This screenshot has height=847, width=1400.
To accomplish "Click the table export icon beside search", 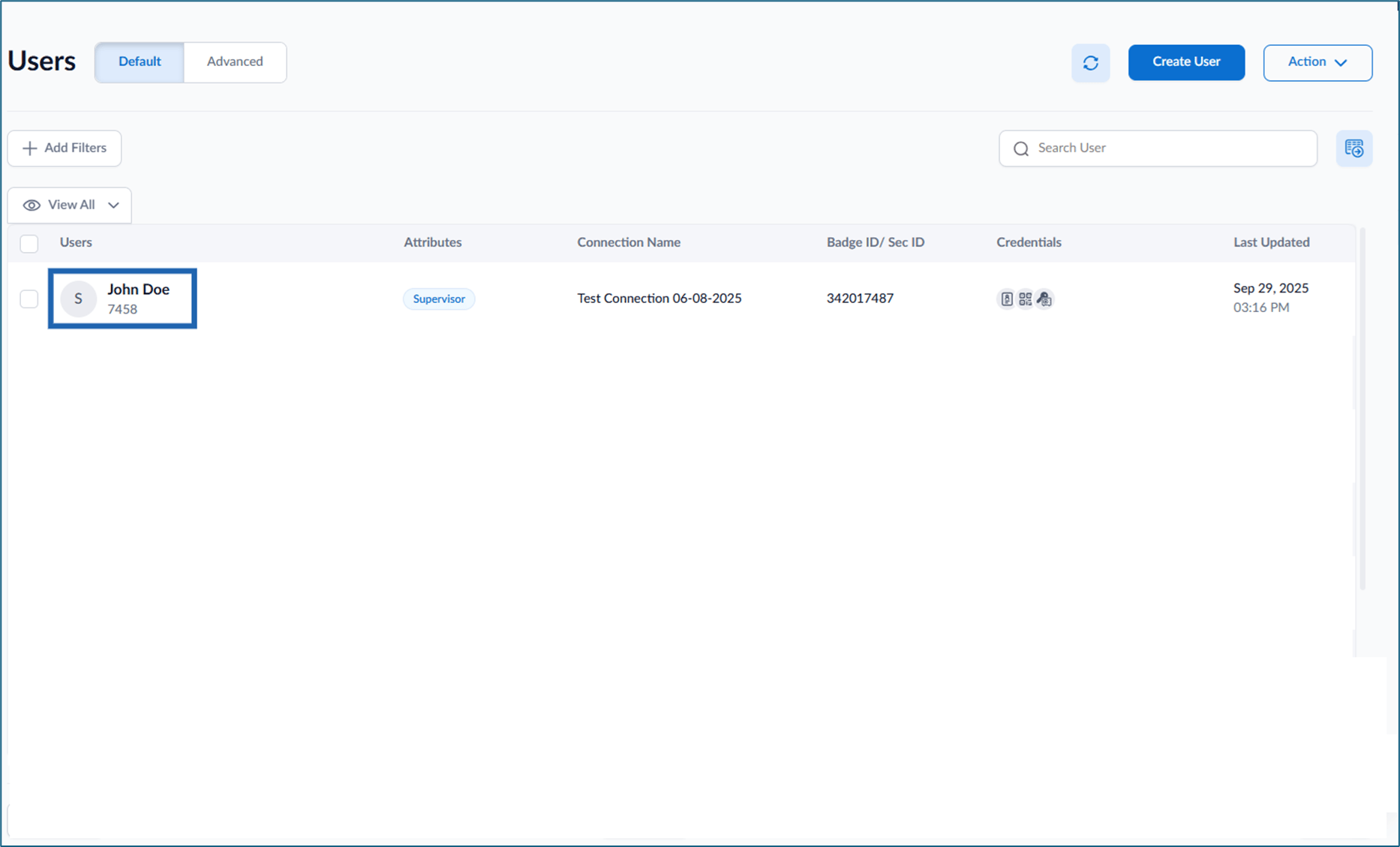I will 1353,149.
